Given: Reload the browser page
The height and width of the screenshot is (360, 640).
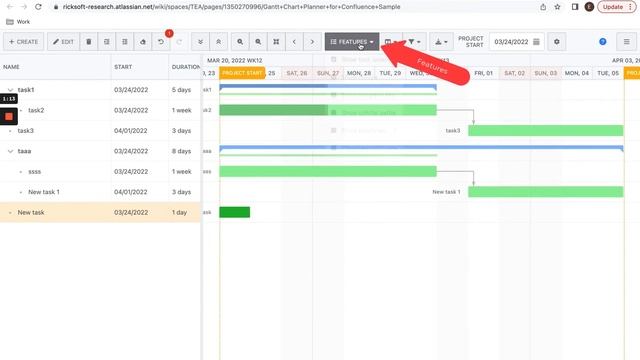Looking at the screenshot, I should pyautogui.click(x=38, y=7).
